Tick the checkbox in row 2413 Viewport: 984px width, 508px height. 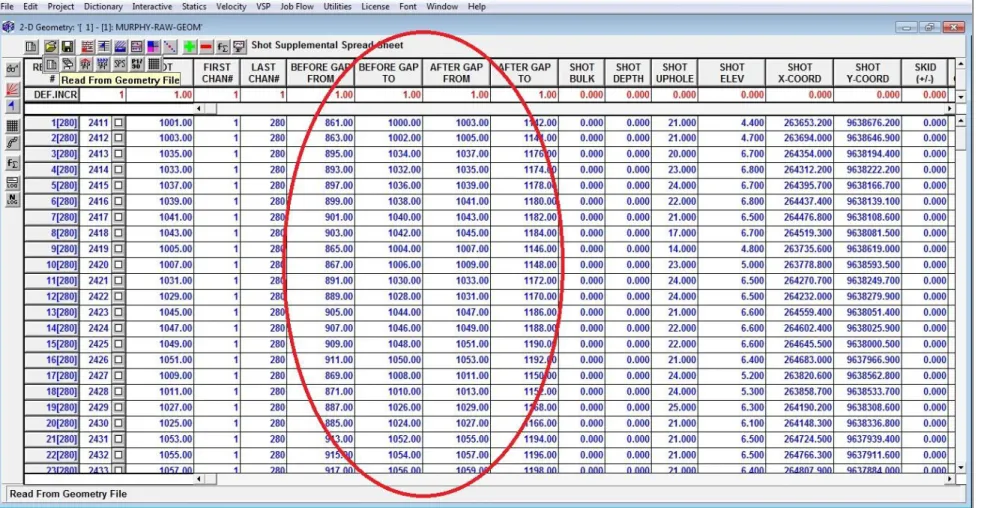(118, 154)
